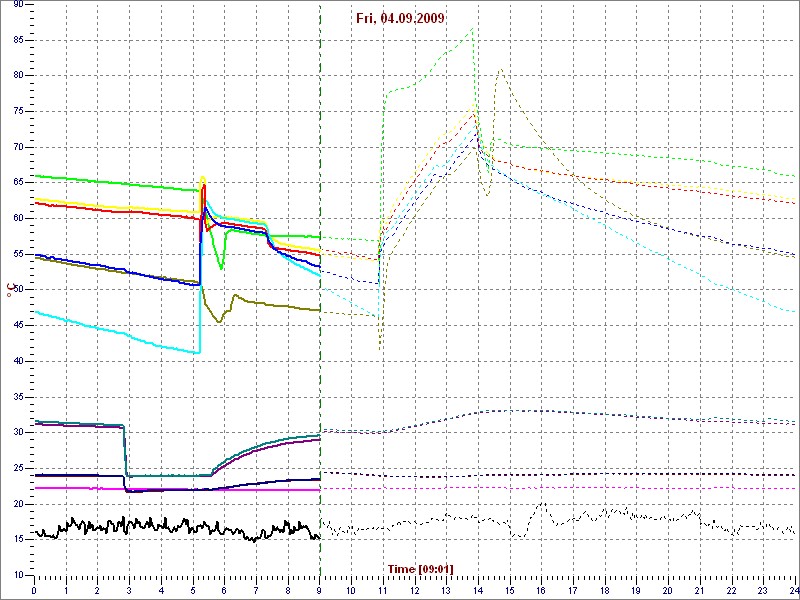Click the 30 value on temperature axis
800x600 pixels.
(x=18, y=433)
